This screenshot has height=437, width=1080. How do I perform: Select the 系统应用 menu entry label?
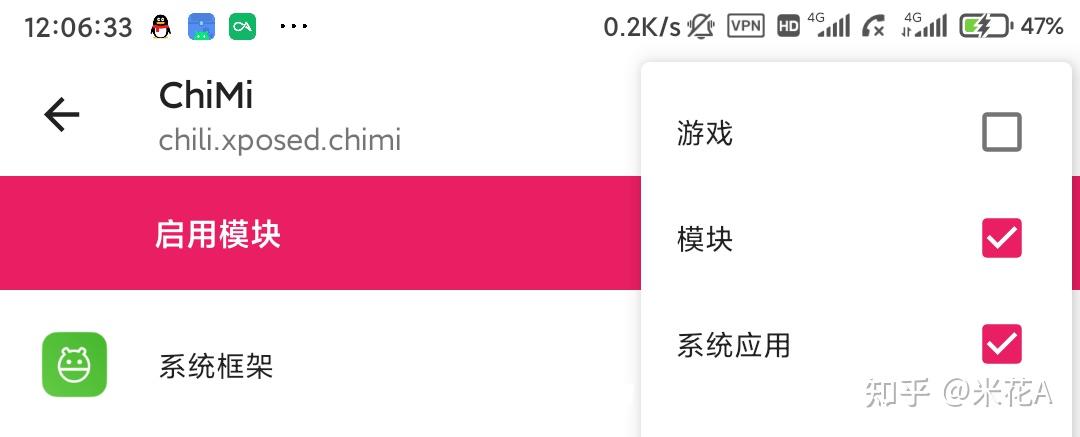pos(734,345)
